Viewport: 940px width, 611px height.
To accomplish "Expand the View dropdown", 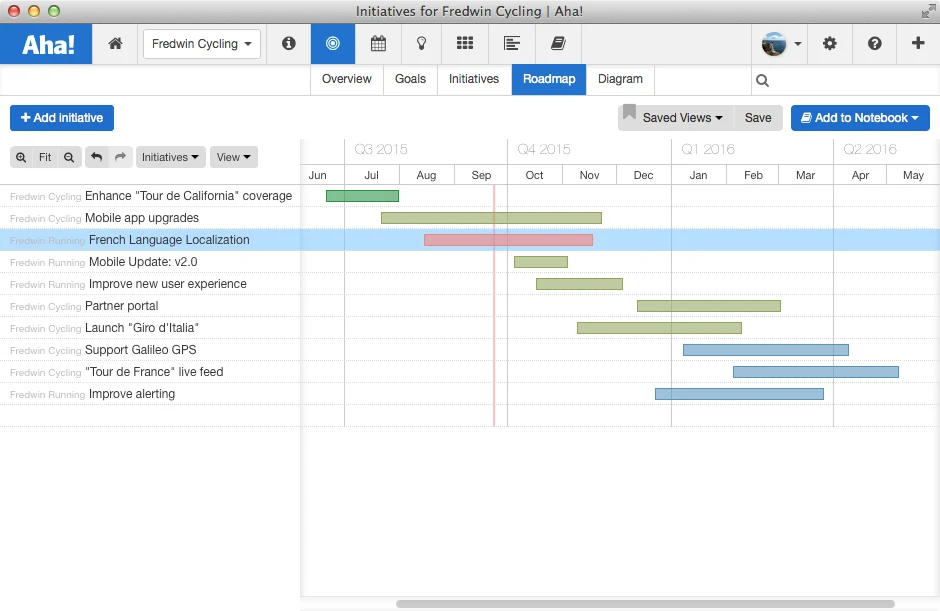I will pyautogui.click(x=233, y=157).
